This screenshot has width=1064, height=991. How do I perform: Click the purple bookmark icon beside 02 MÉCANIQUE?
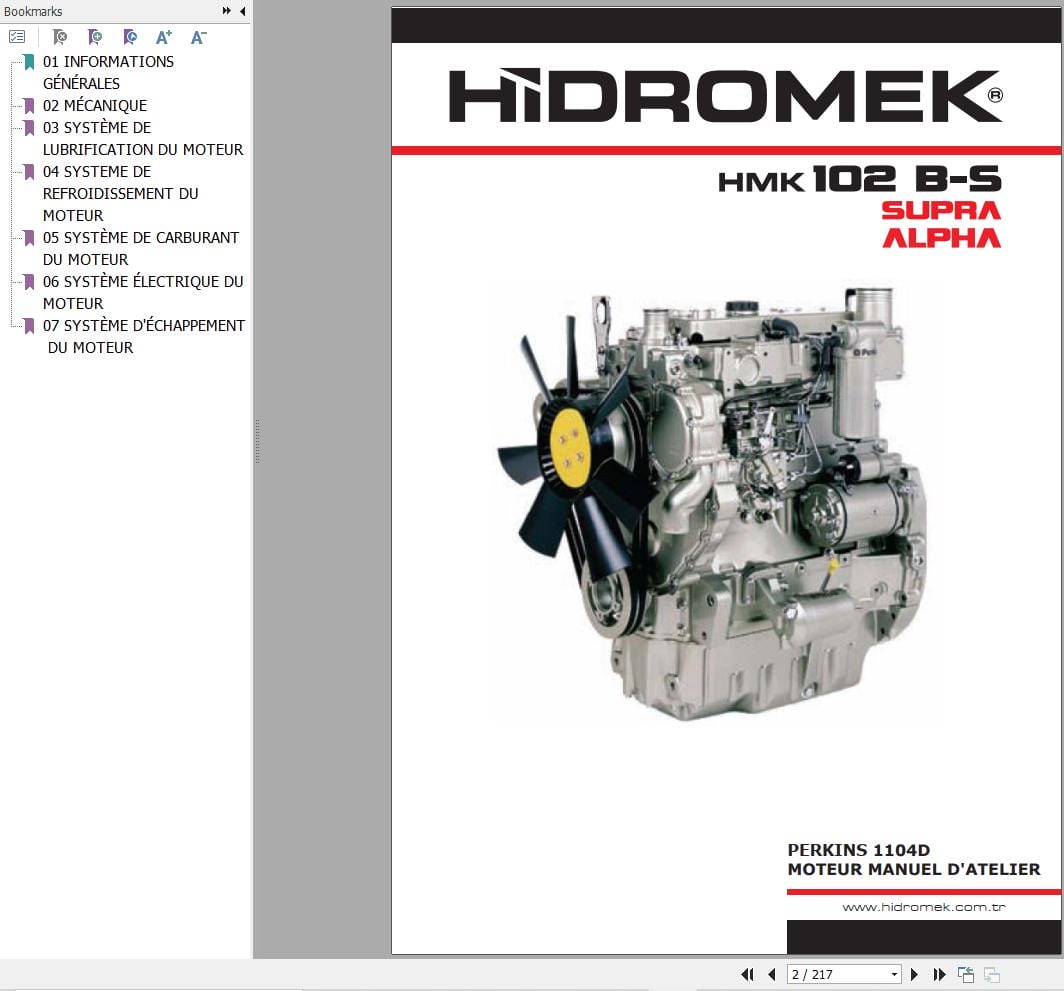pyautogui.click(x=29, y=106)
